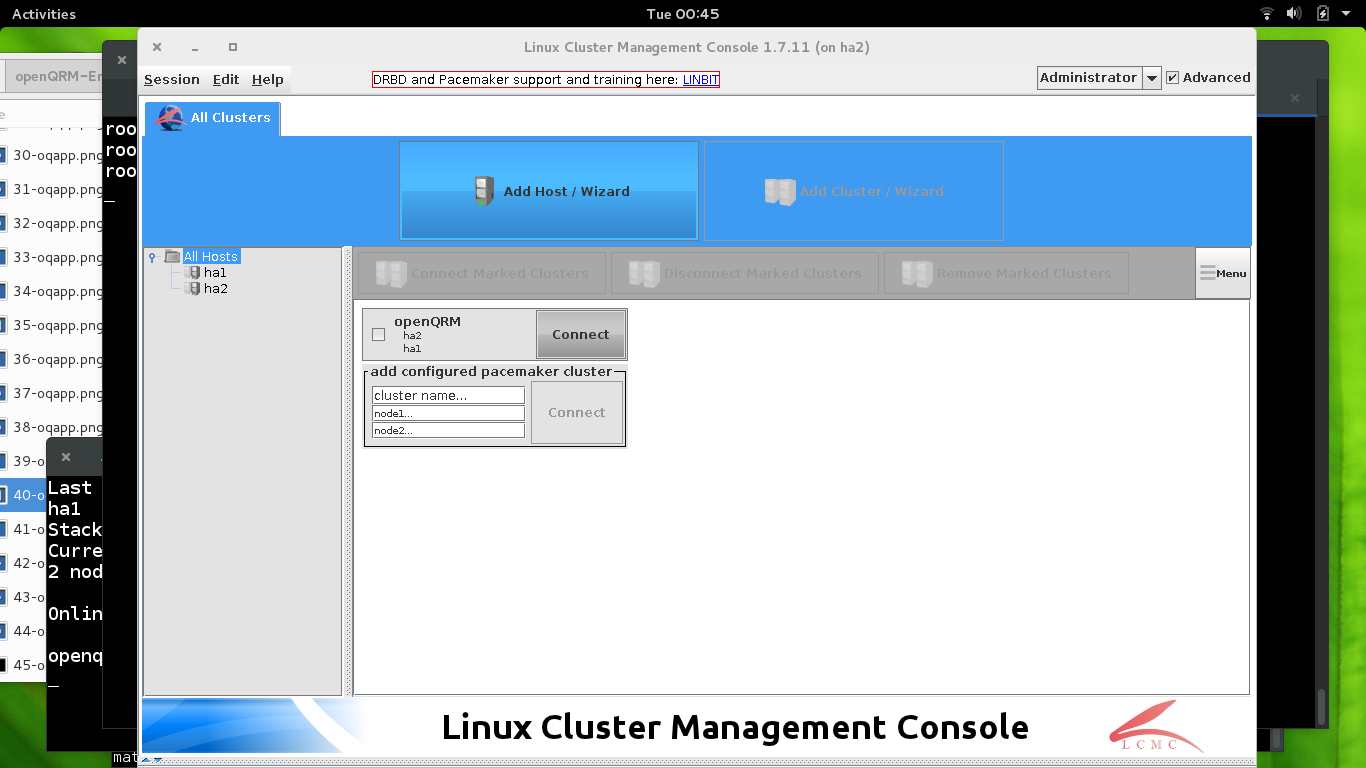Select ha2 in the hosts tree
Screen dimensions: 1366x768
pos(216,288)
